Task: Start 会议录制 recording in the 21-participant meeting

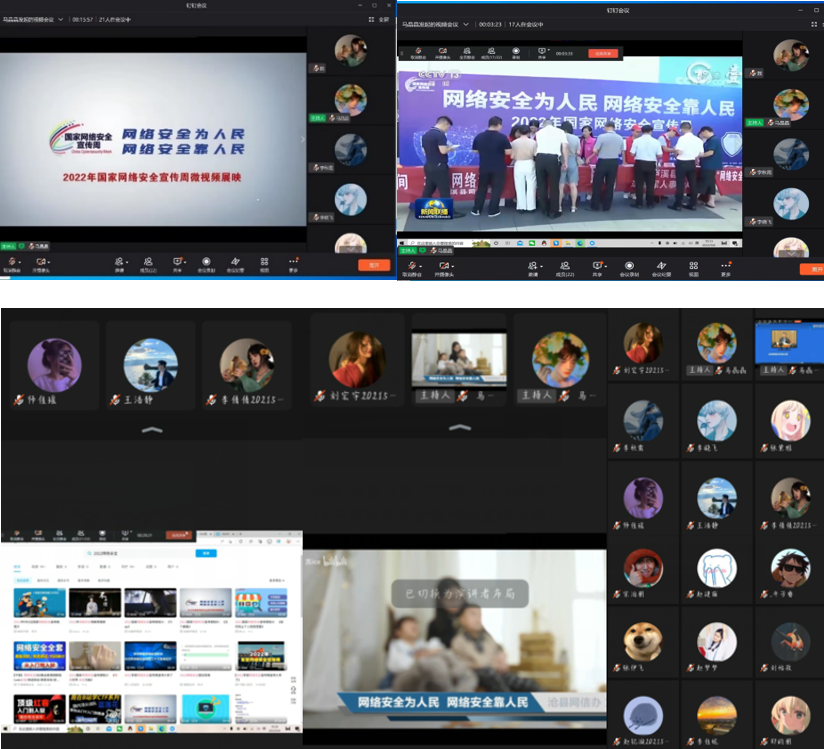Action: (206, 262)
